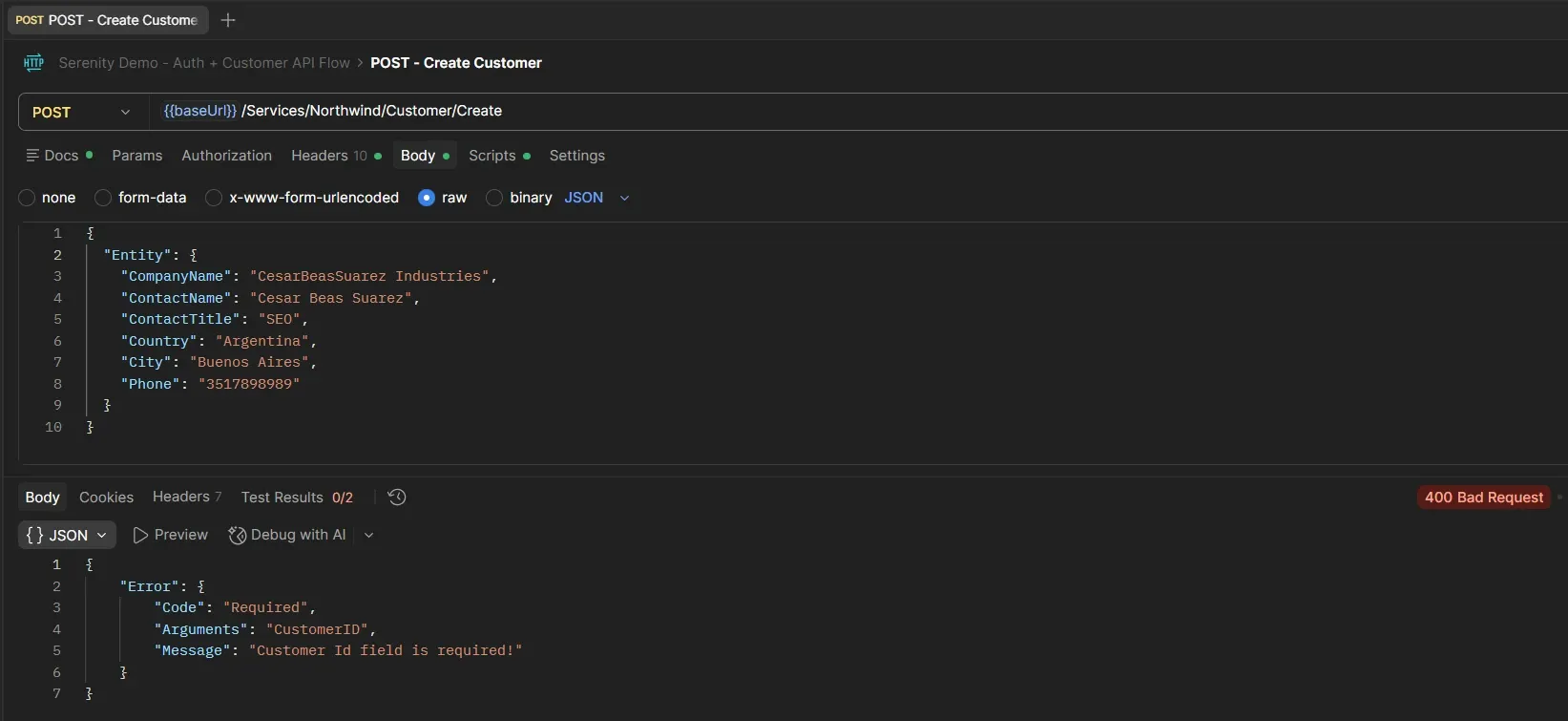1568x721 pixels.
Task: View the Test Results 0/2 tab
Action: (x=297, y=498)
